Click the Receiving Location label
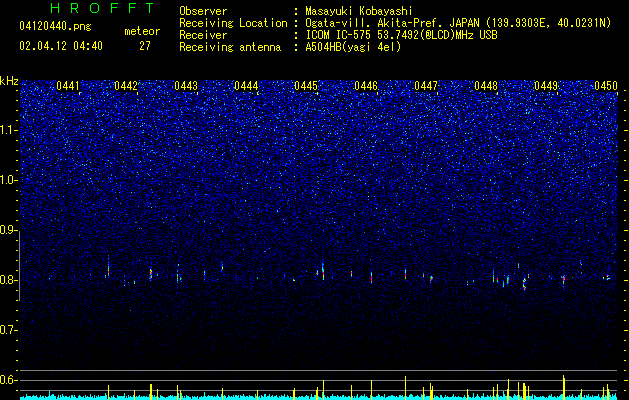629x400 pixels. pos(233,23)
